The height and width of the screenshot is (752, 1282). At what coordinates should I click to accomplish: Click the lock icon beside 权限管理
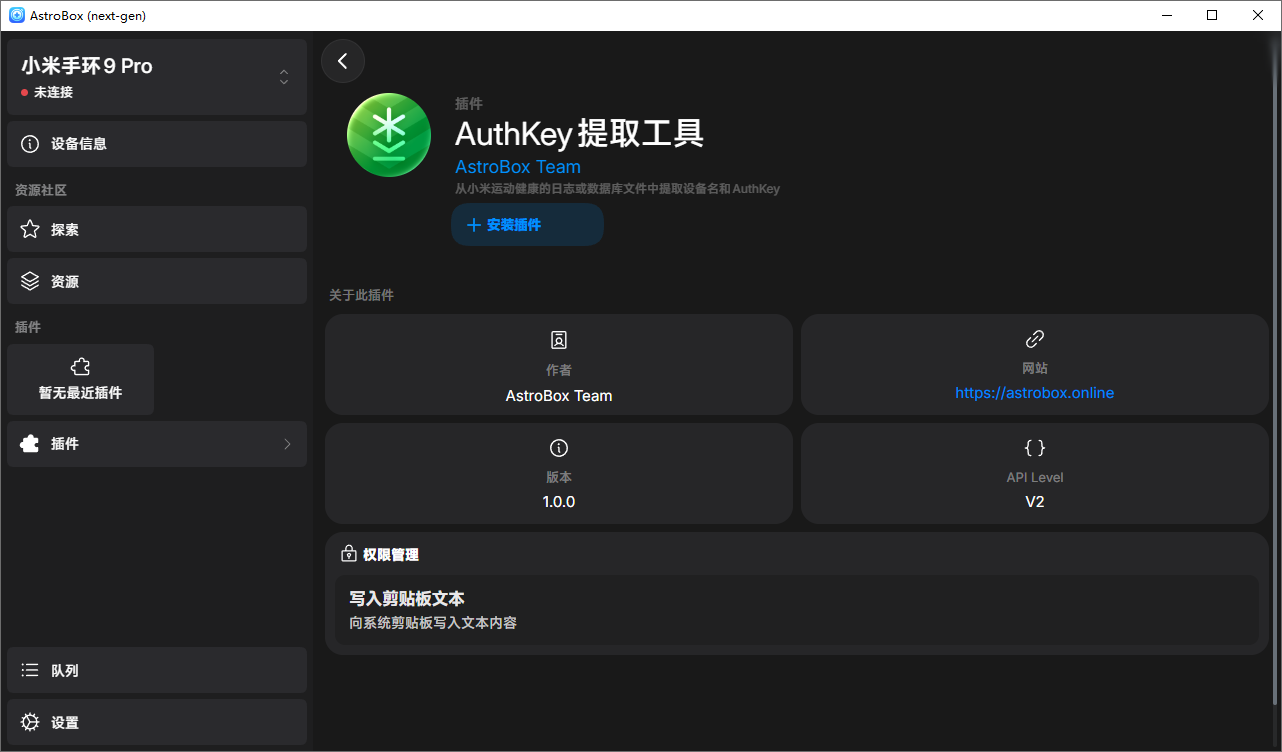[x=349, y=554]
